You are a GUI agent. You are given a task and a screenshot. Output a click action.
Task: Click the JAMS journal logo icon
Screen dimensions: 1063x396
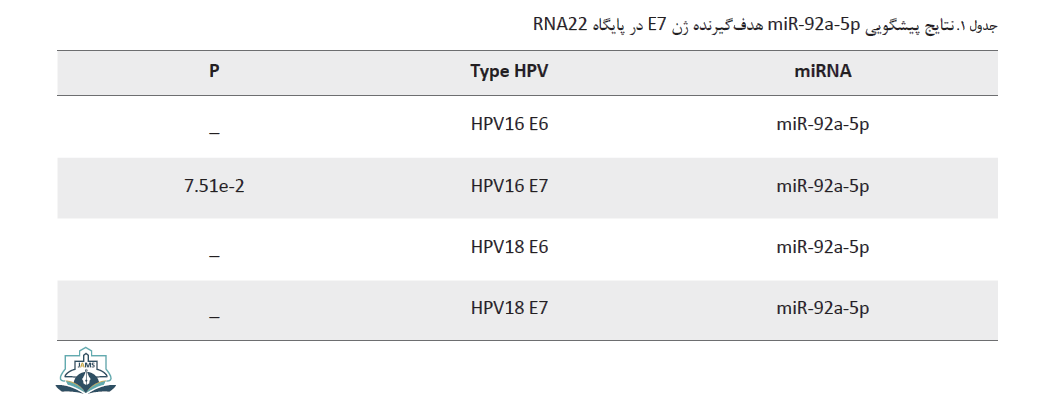(85, 370)
